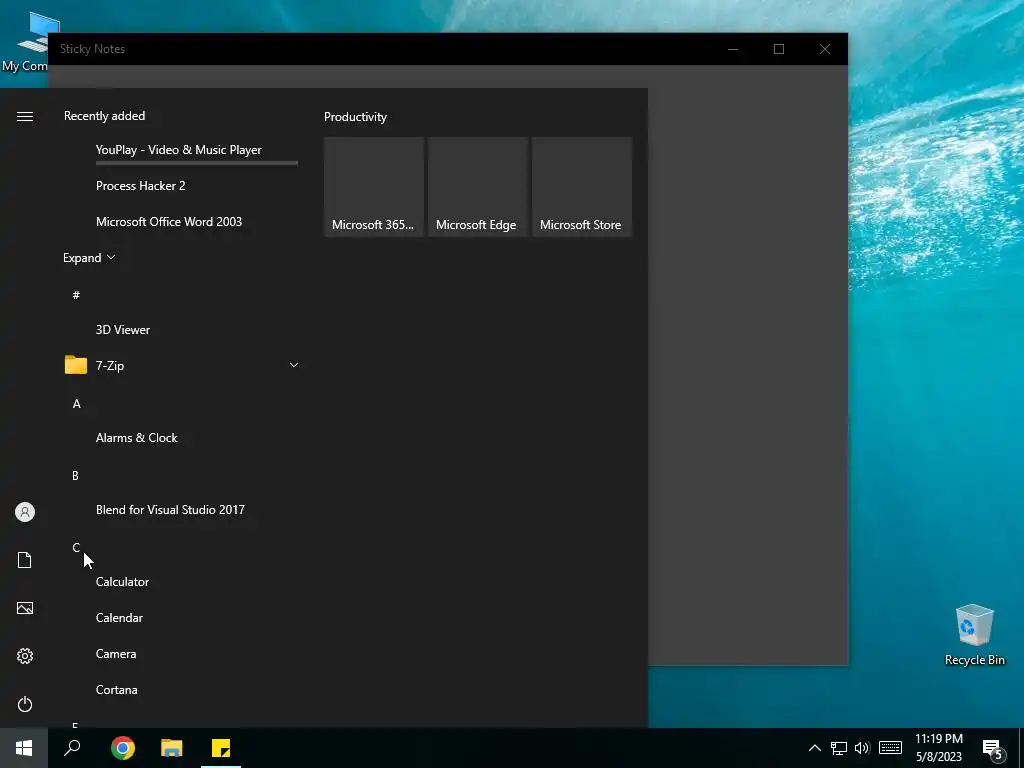
Task: Open Alarms & Clock
Action: [x=136, y=438]
